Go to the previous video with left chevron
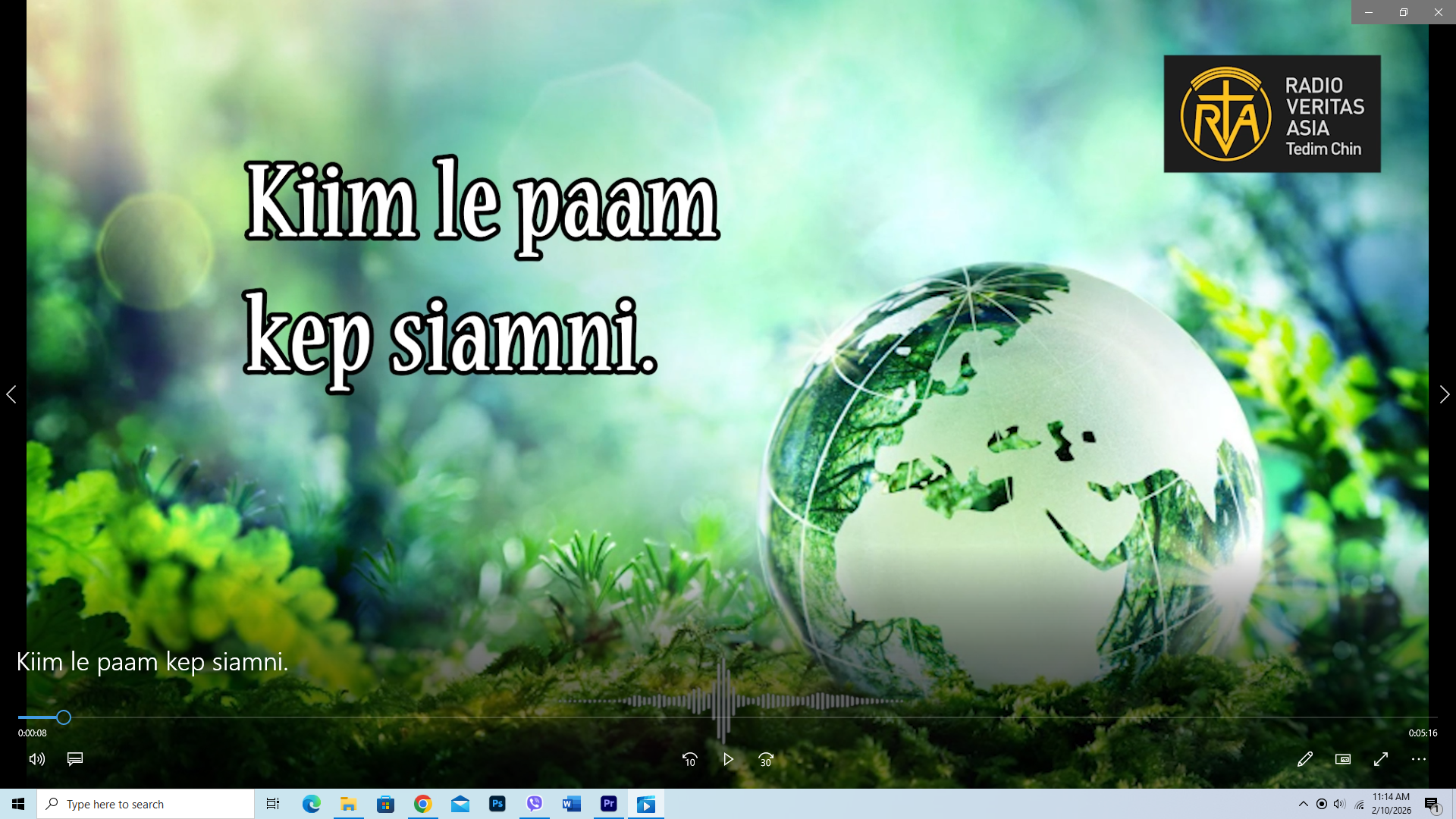This screenshot has width=1456, height=819. point(11,394)
